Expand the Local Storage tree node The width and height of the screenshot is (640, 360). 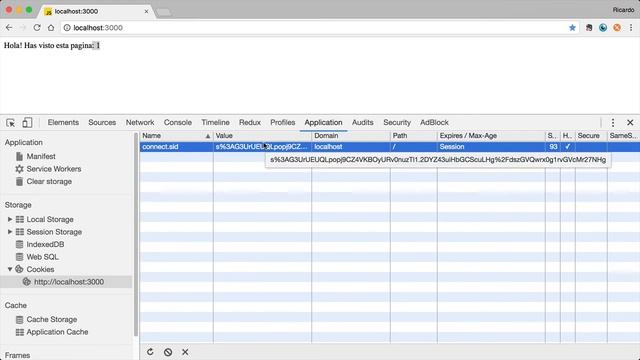10,219
